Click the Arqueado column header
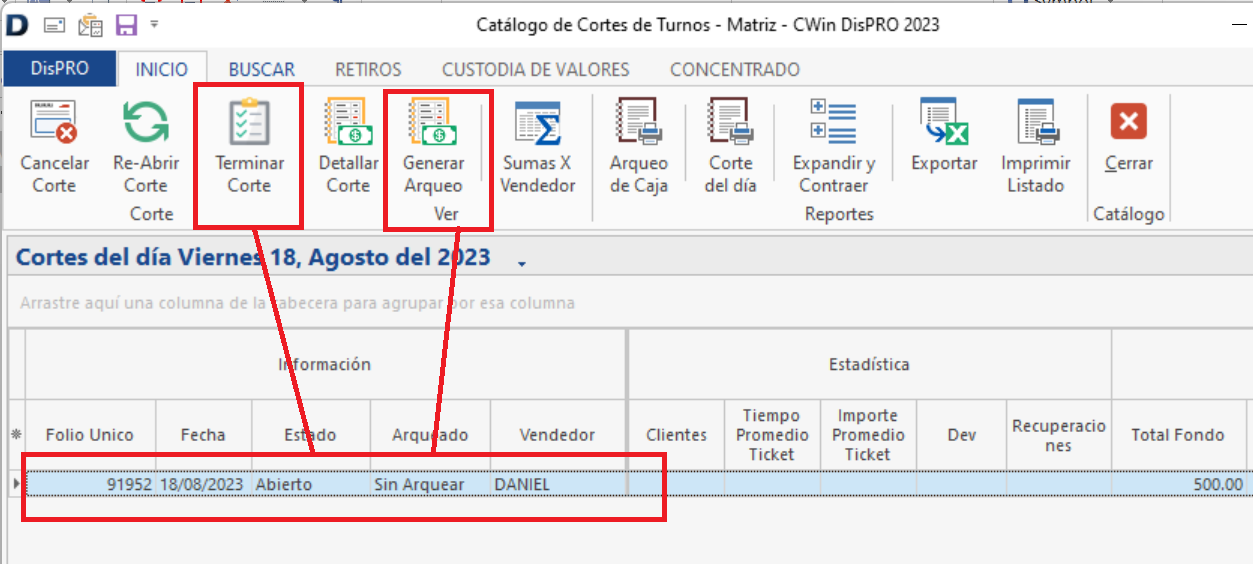Viewport: 1253px width, 564px height. pyautogui.click(x=430, y=435)
